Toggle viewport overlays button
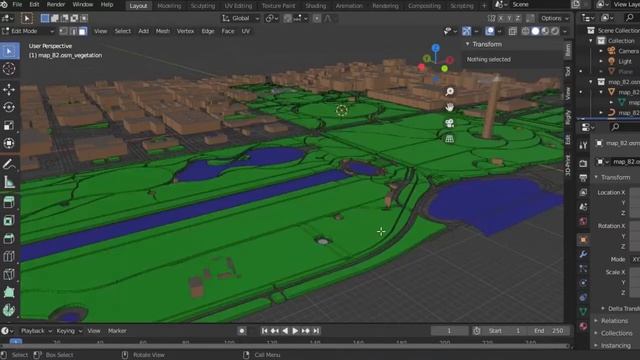Image resolution: width=640 pixels, height=360 pixels. (x=490, y=31)
